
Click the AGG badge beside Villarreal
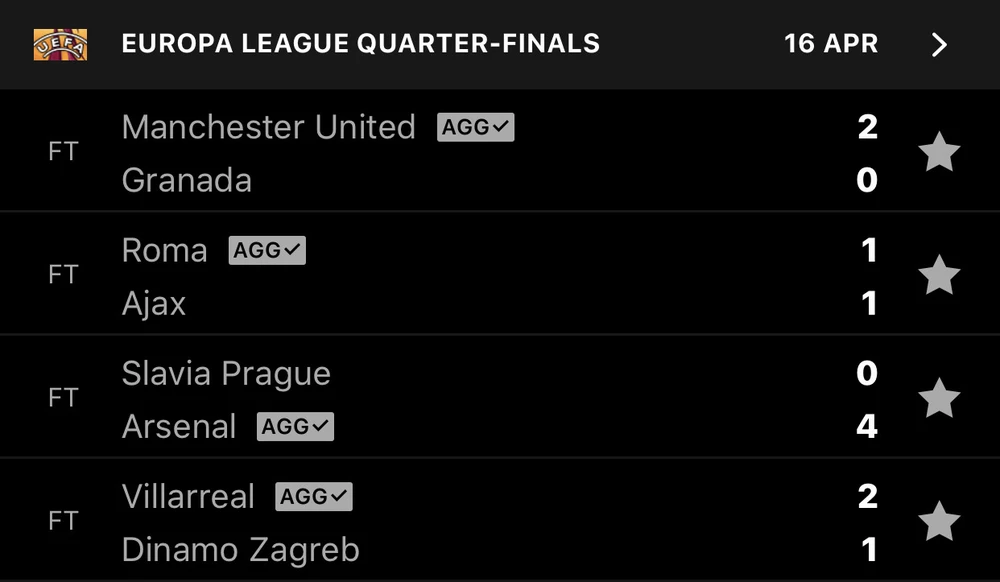[x=314, y=496]
